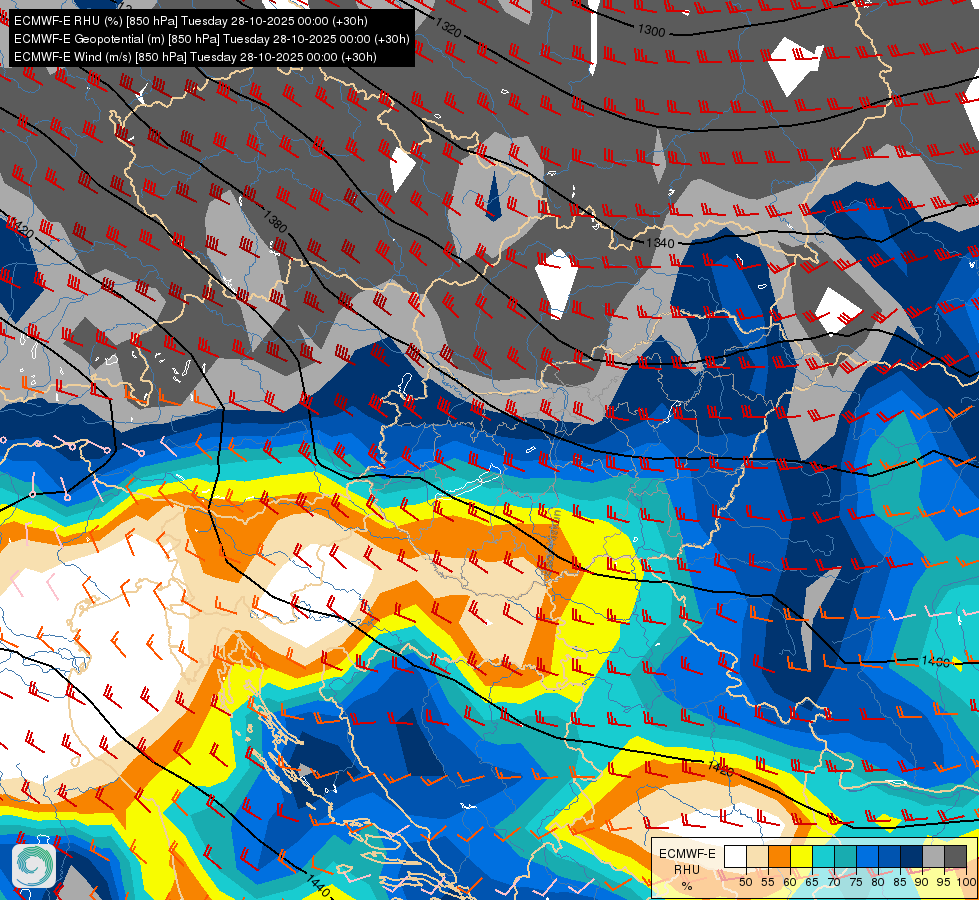Click the legend label "RHU"

[x=687, y=870]
